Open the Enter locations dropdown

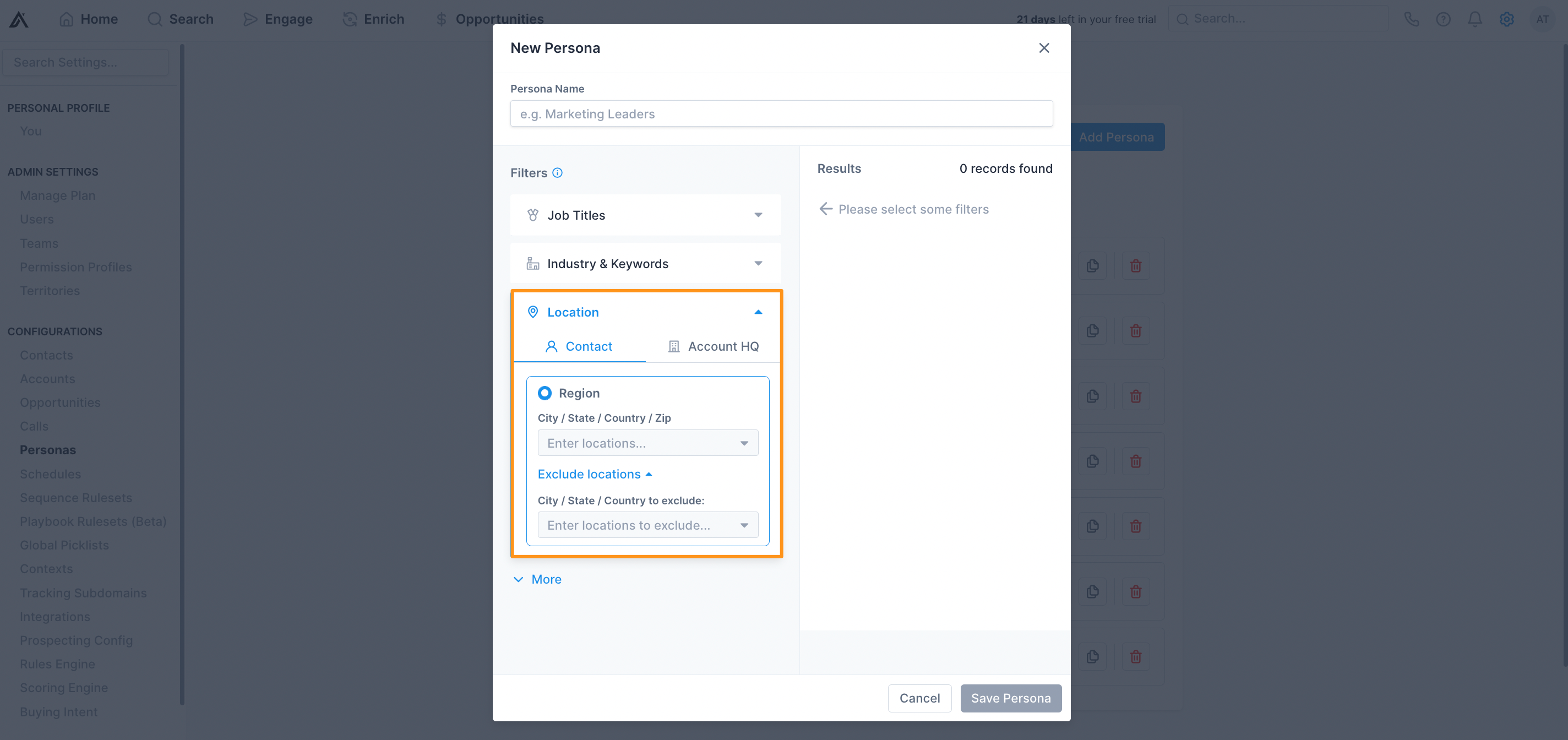pyautogui.click(x=647, y=443)
